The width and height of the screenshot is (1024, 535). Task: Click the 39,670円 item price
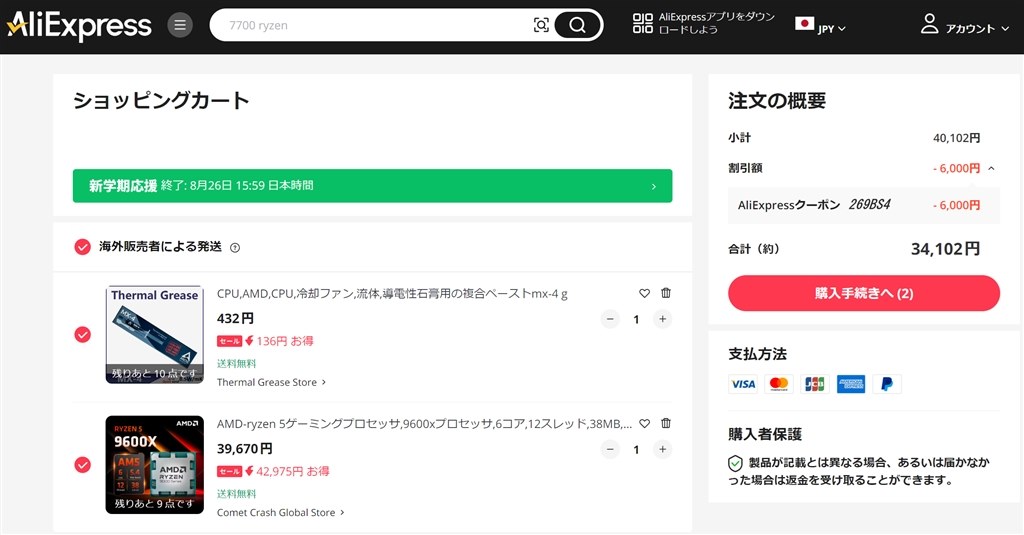pyautogui.click(x=244, y=449)
